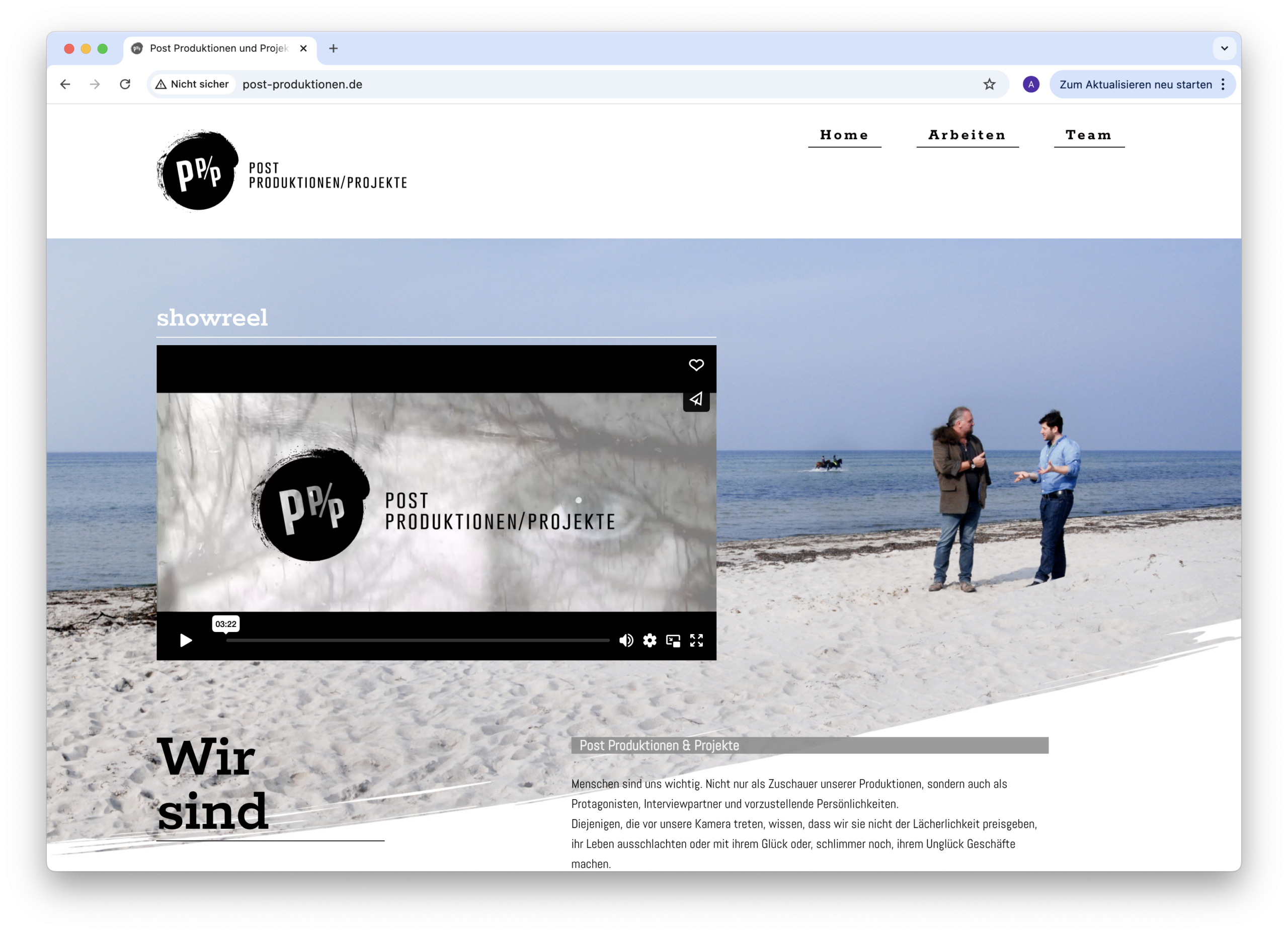Mute the video volume speaker icon
This screenshot has width=1288, height=933.
pyautogui.click(x=626, y=641)
